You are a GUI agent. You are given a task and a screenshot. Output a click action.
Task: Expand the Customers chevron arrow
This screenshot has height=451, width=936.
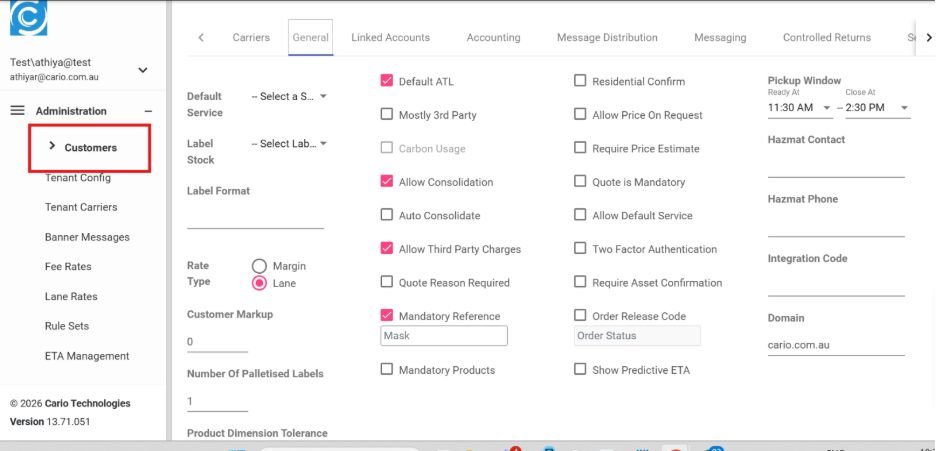pos(52,147)
